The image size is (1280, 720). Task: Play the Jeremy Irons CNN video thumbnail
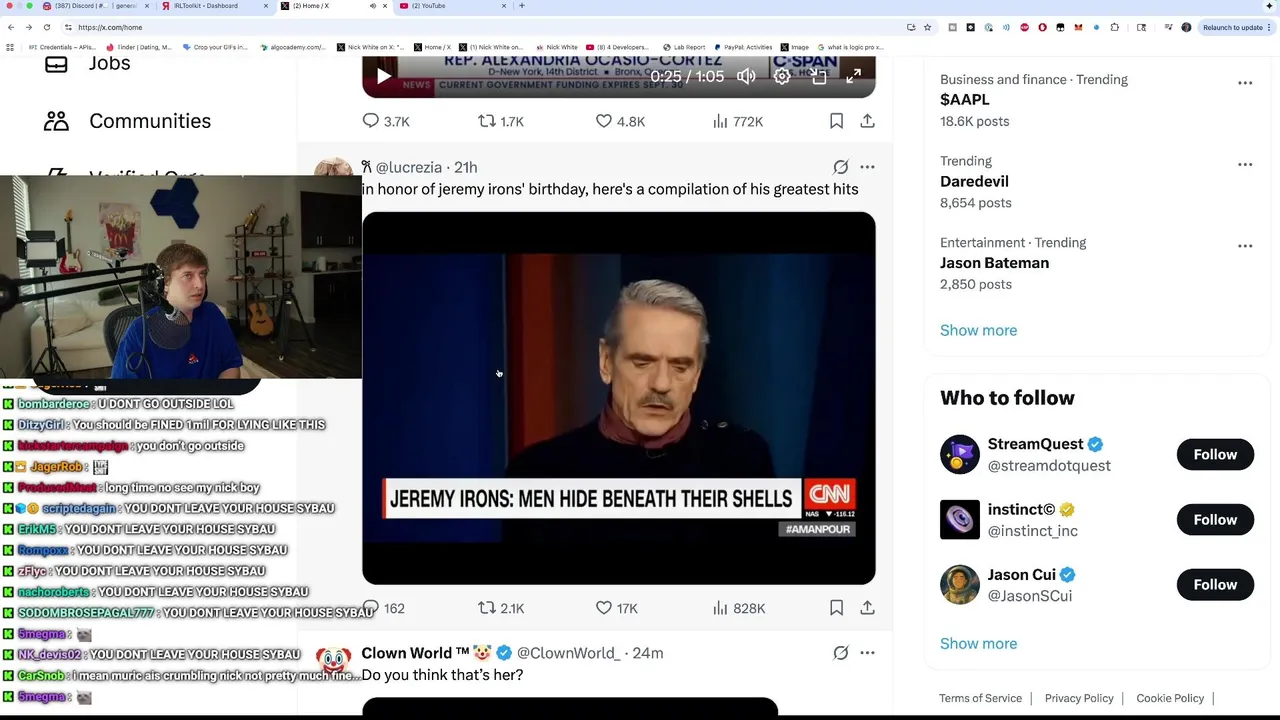tap(618, 398)
